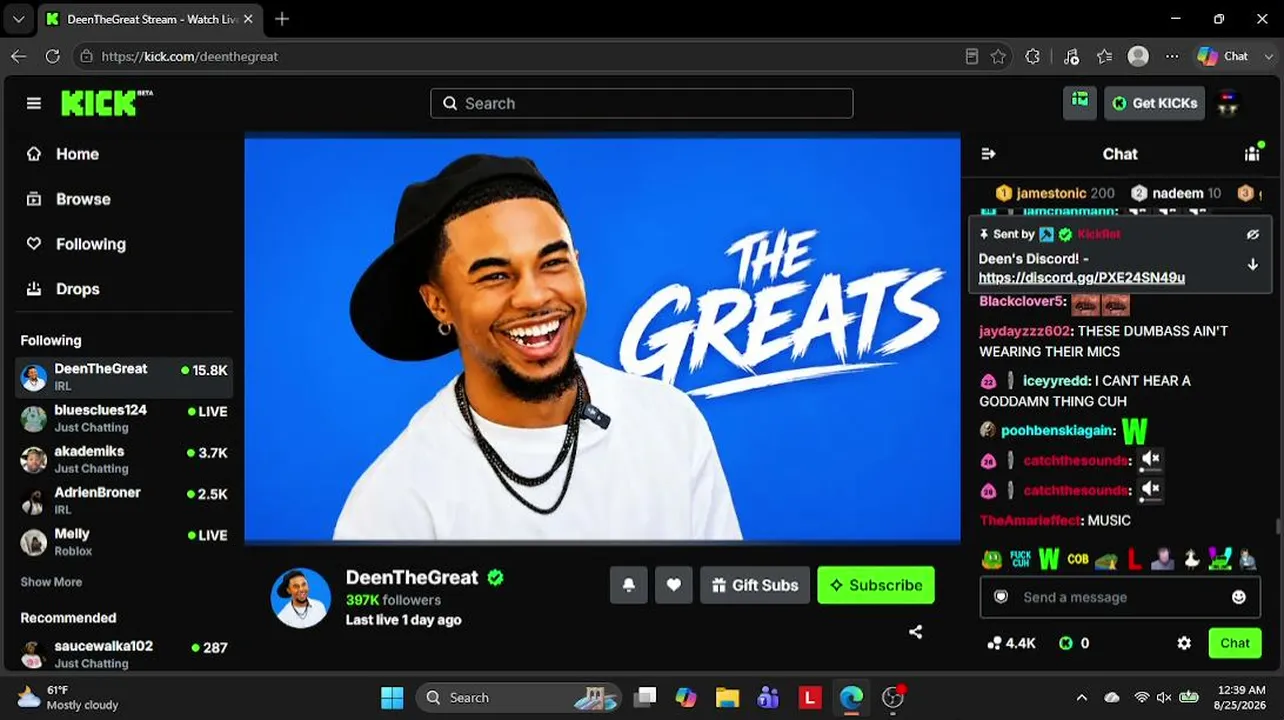Viewport: 1284px width, 720px height.
Task: Open the Kick hamburger sidebar menu
Action: 34,103
